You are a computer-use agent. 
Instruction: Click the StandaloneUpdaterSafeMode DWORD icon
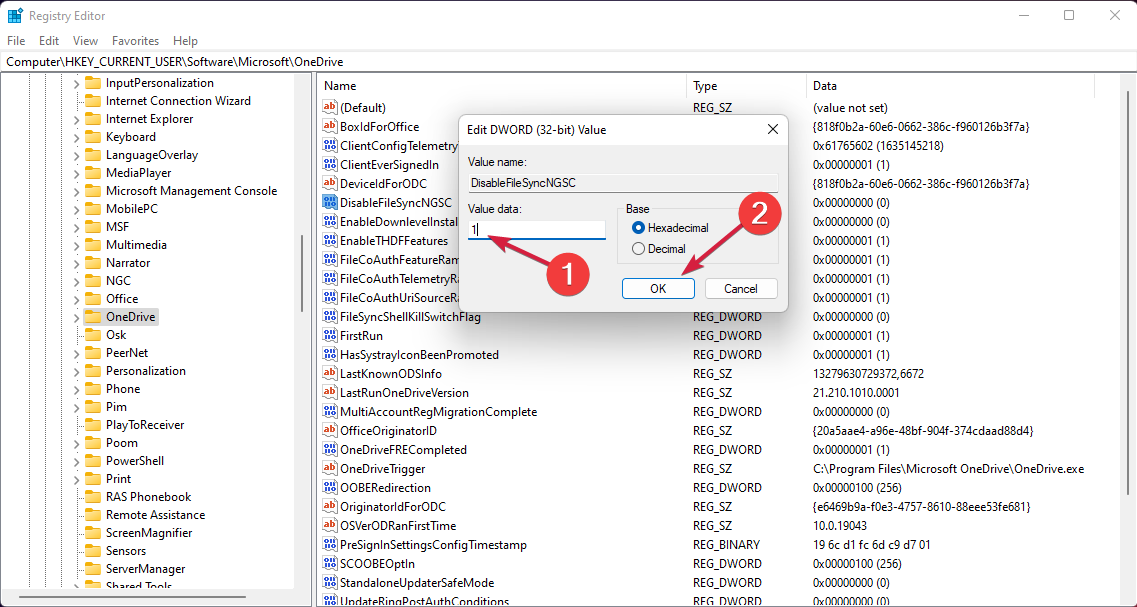click(x=330, y=582)
